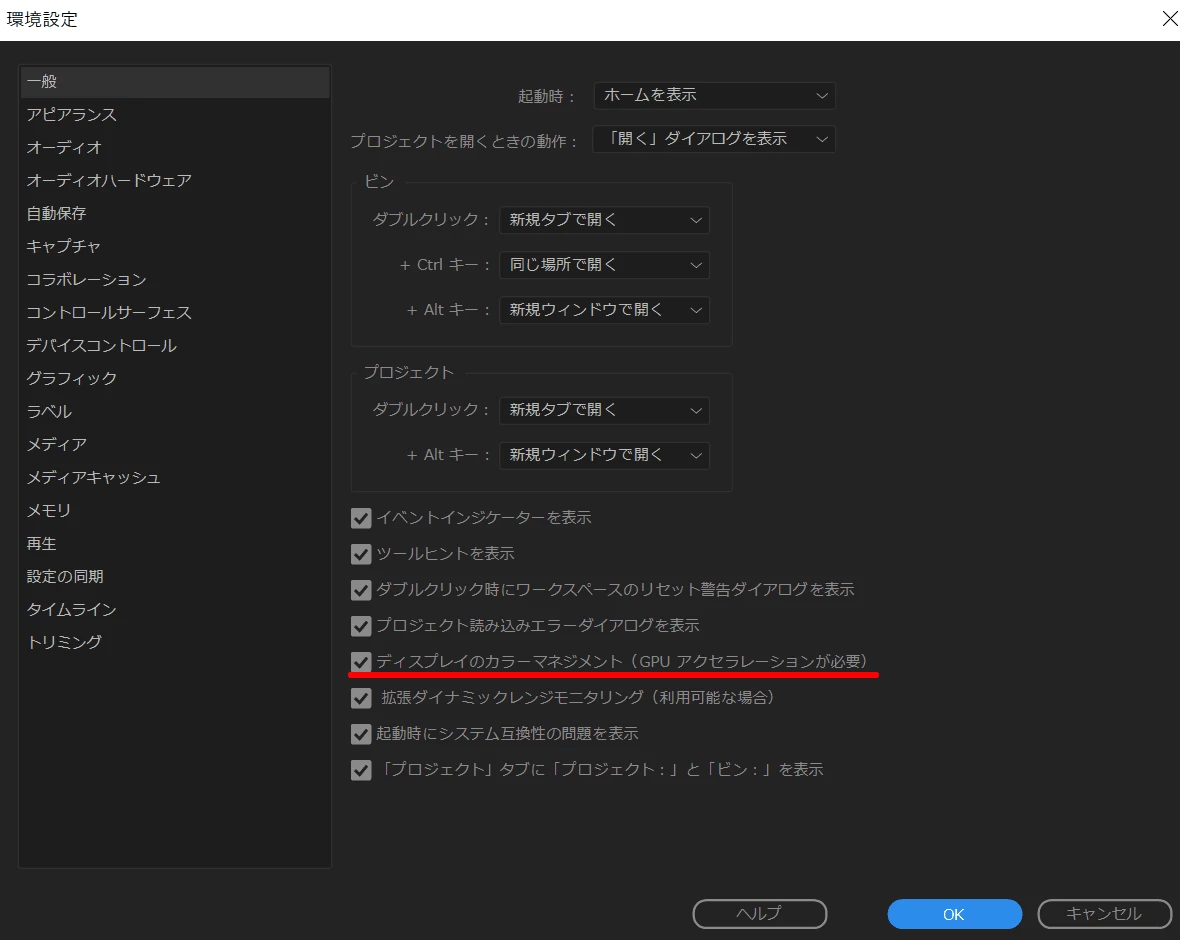Disable ディスプレイのカラーマネジメント checkbox

361,662
